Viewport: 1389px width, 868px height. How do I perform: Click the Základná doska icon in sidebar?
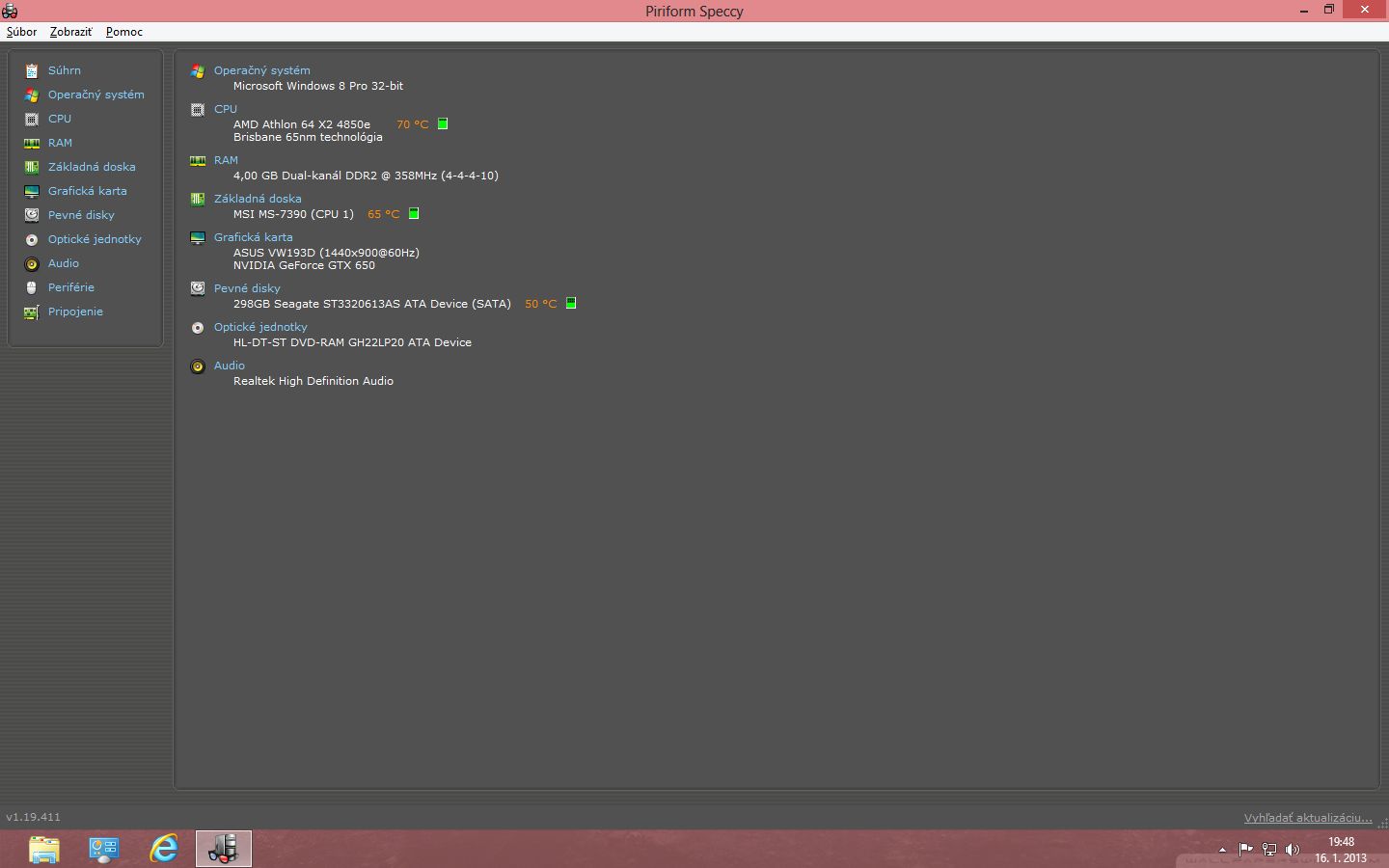[32, 167]
